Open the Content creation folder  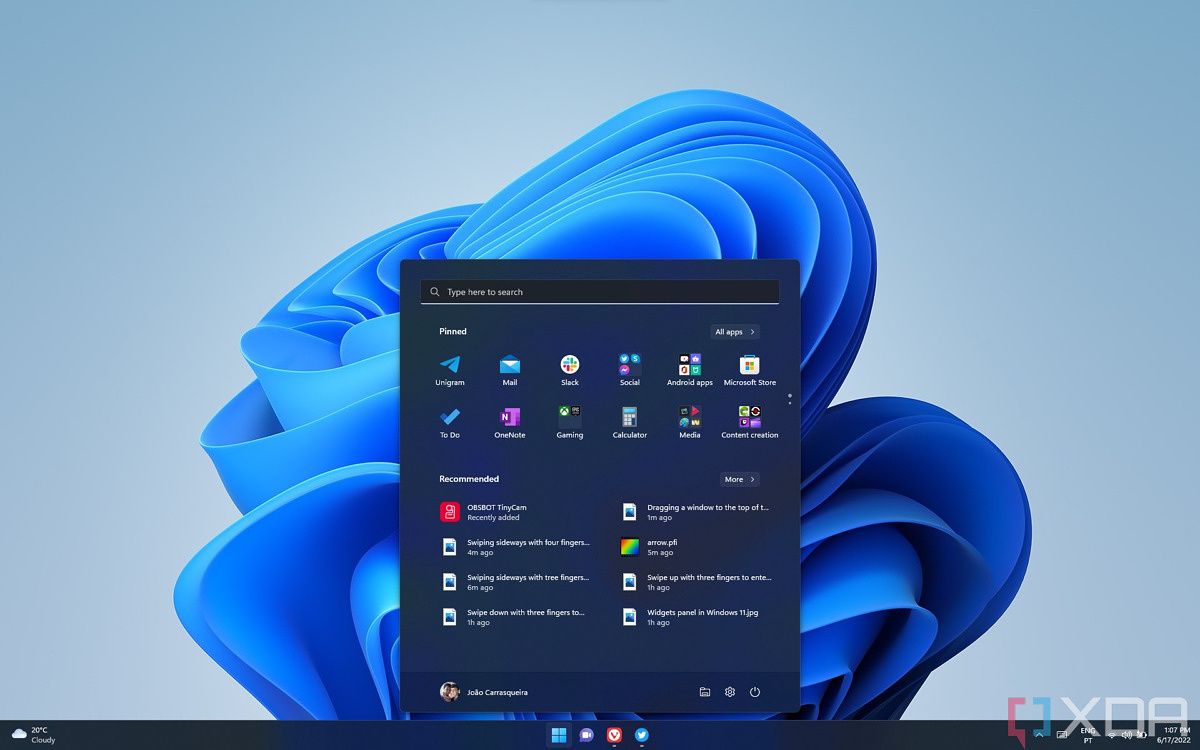coord(750,423)
